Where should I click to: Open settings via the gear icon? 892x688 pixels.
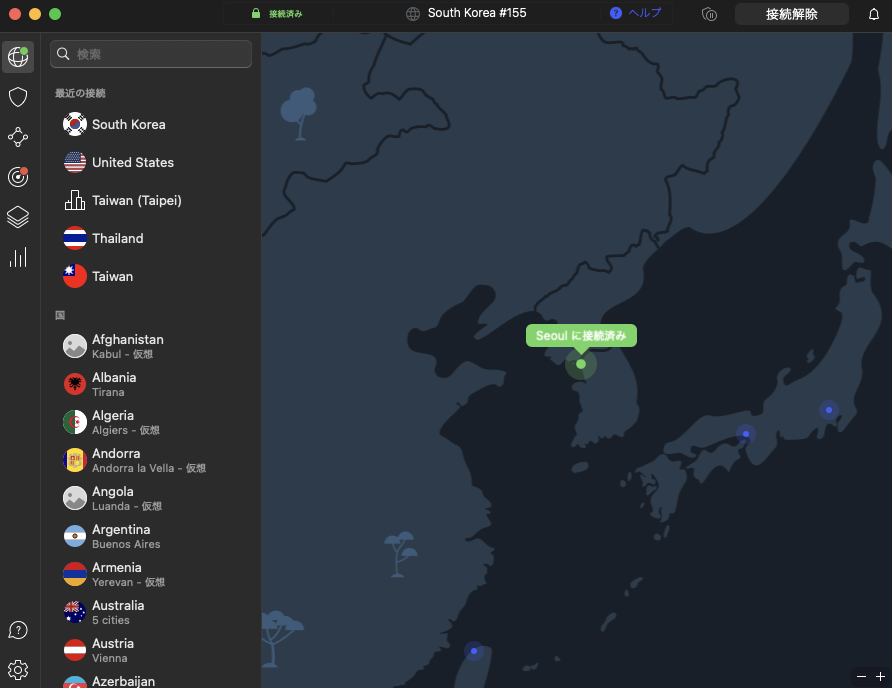click(18, 669)
